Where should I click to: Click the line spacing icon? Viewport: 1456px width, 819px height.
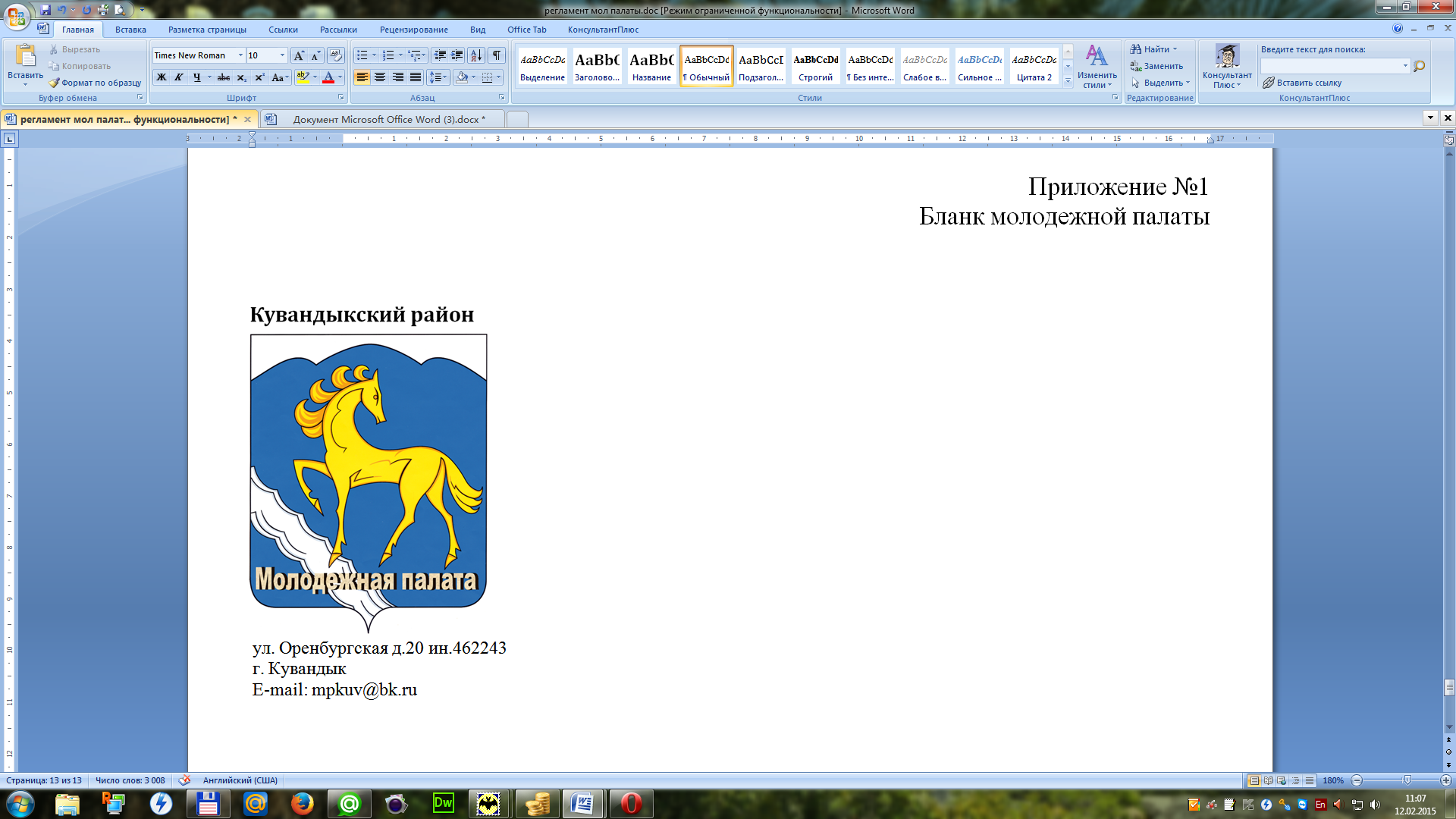[x=435, y=77]
